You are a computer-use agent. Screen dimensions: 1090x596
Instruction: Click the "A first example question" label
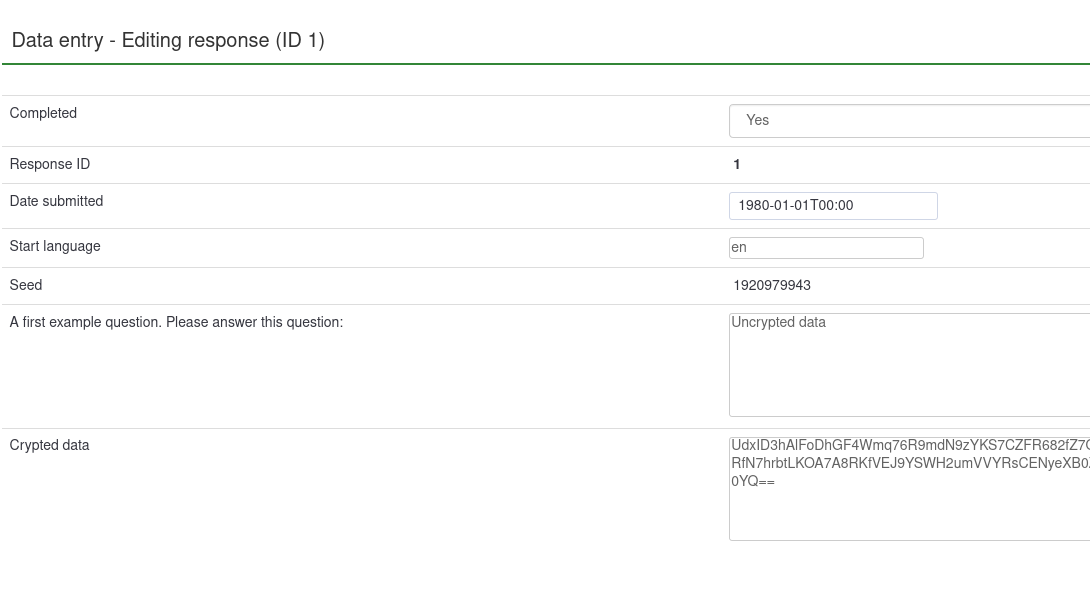pos(176,323)
